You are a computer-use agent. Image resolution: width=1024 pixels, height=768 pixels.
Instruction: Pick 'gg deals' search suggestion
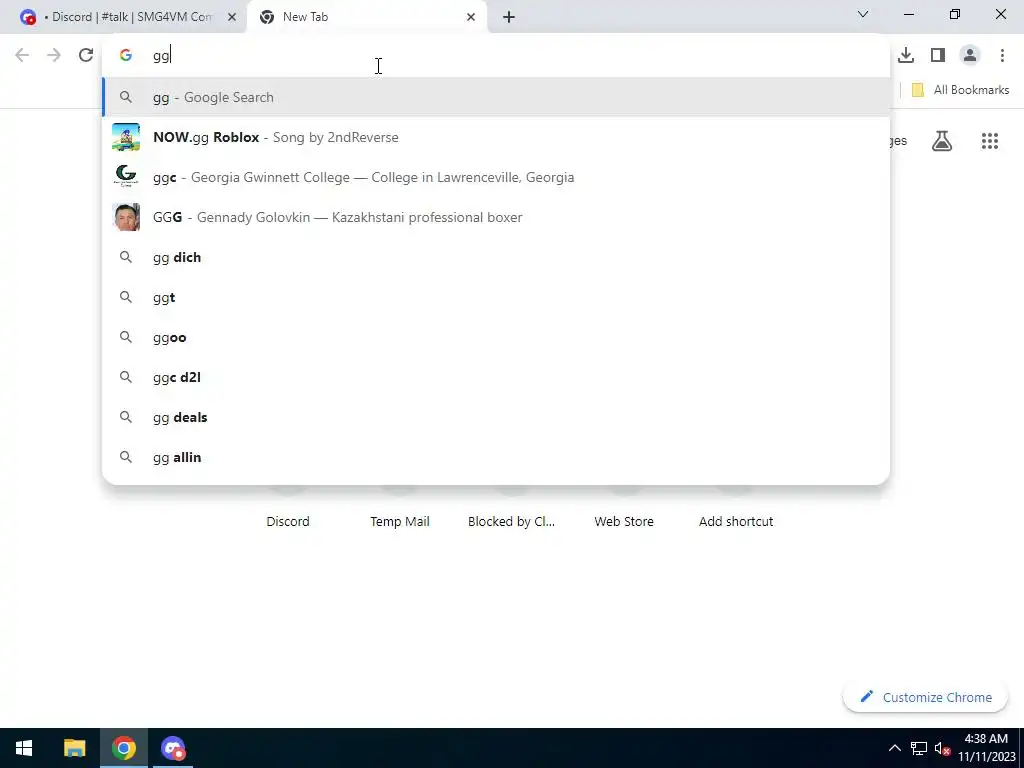(x=496, y=417)
